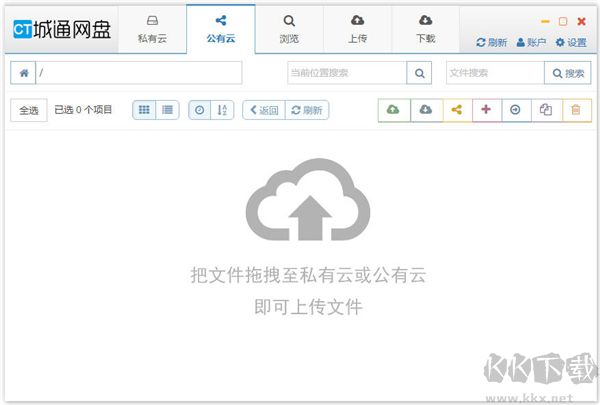Click the orange trash delete icon
The height and width of the screenshot is (405, 600).
(x=575, y=110)
